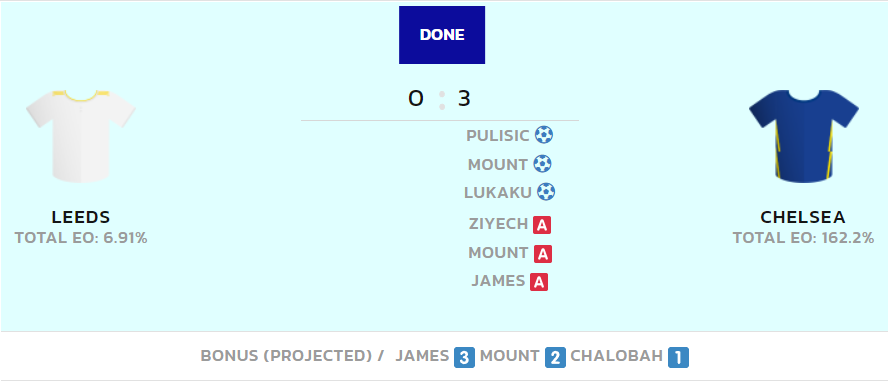
Task: Select the 0 : 3 match score
Action: pos(439,99)
